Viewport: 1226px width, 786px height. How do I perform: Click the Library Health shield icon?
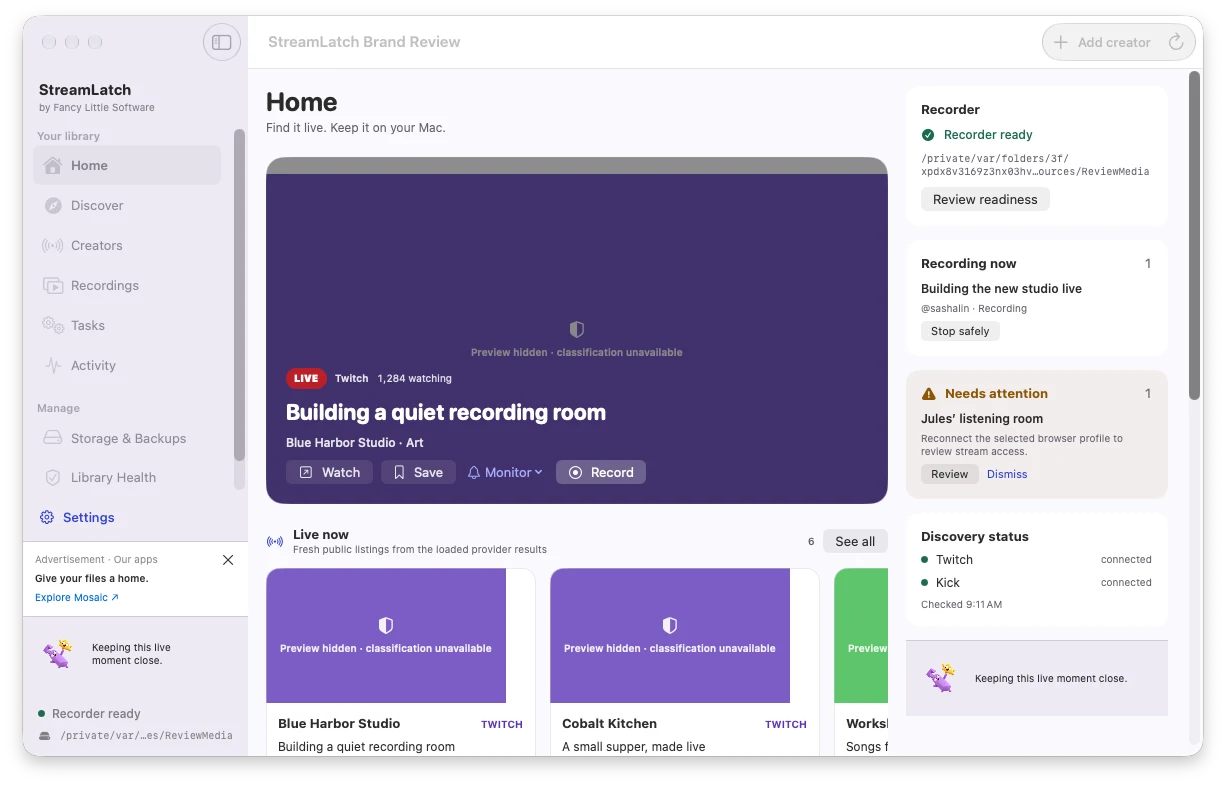[x=53, y=478]
